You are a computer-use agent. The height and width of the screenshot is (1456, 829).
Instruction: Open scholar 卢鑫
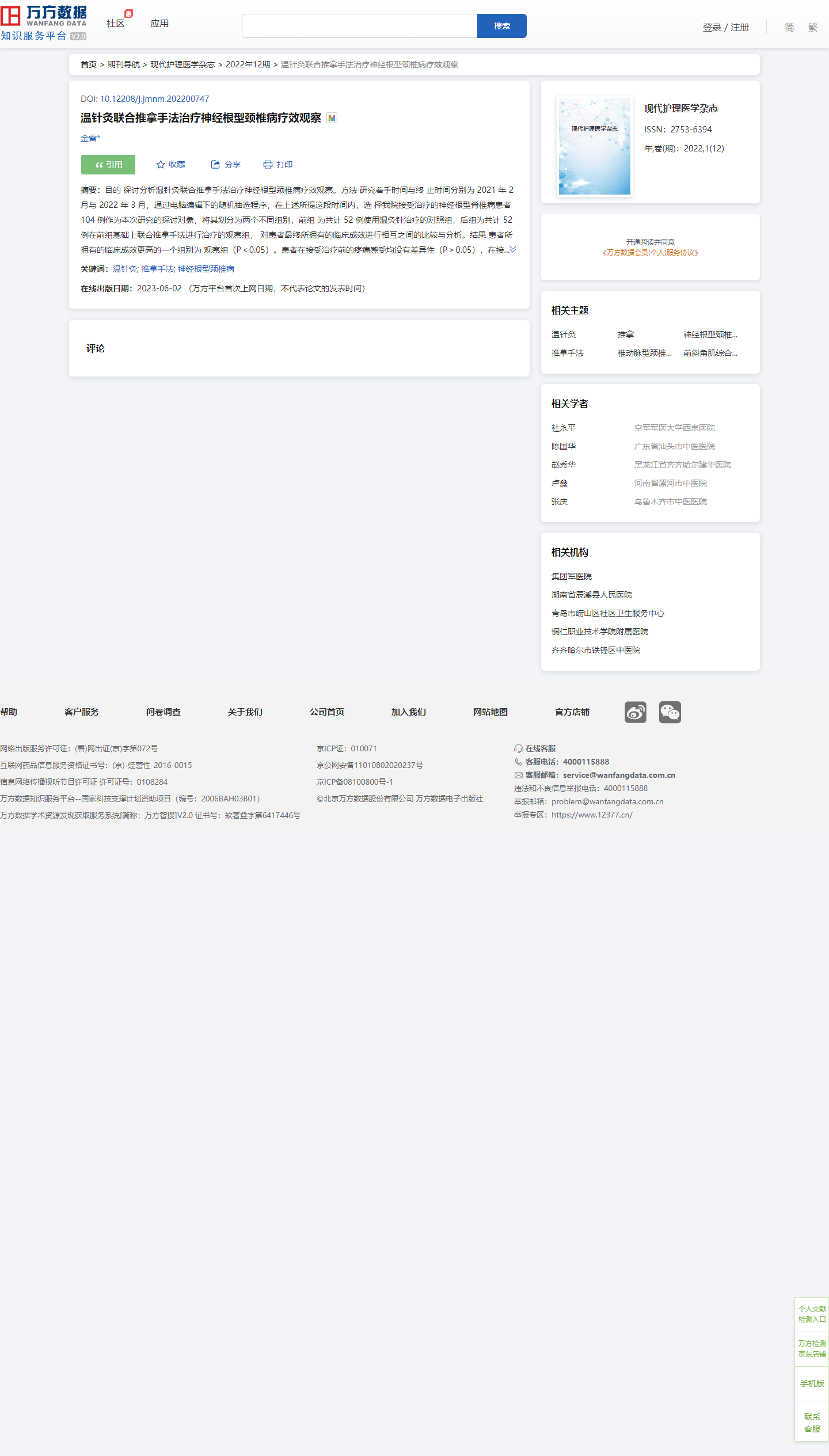[560, 483]
